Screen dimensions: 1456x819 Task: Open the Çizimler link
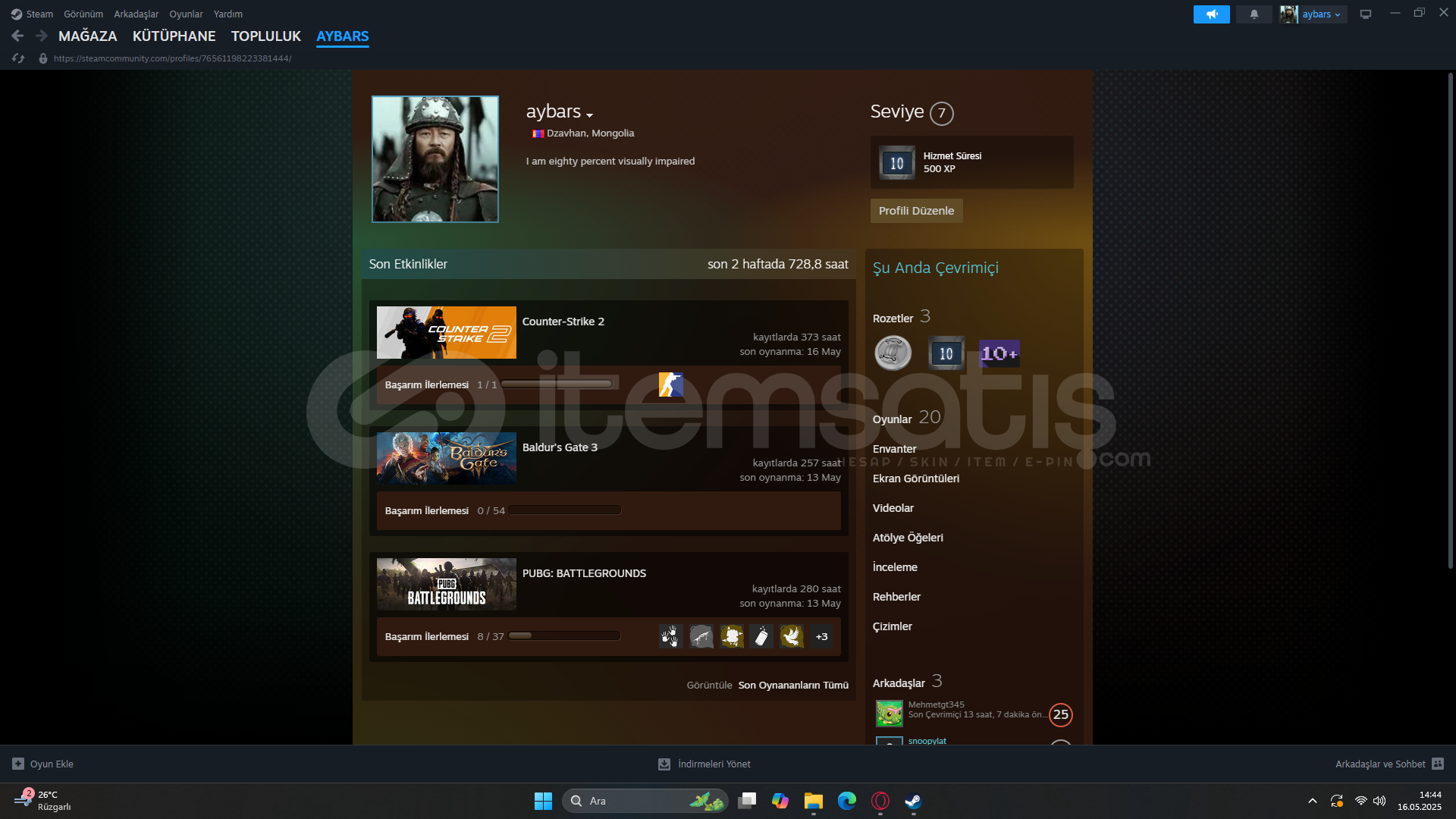point(893,626)
